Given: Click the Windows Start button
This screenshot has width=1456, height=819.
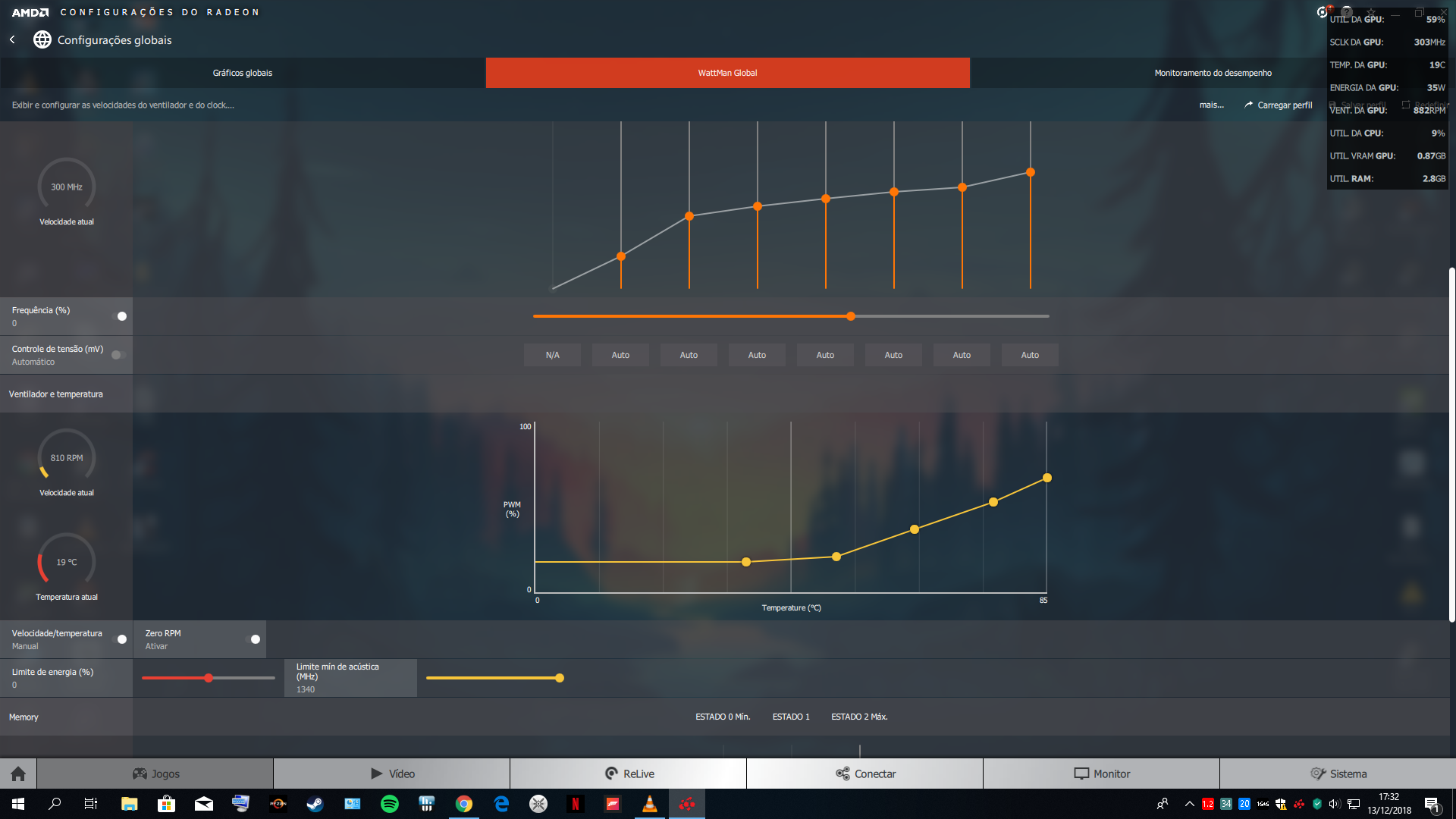Looking at the screenshot, I should [x=18, y=804].
